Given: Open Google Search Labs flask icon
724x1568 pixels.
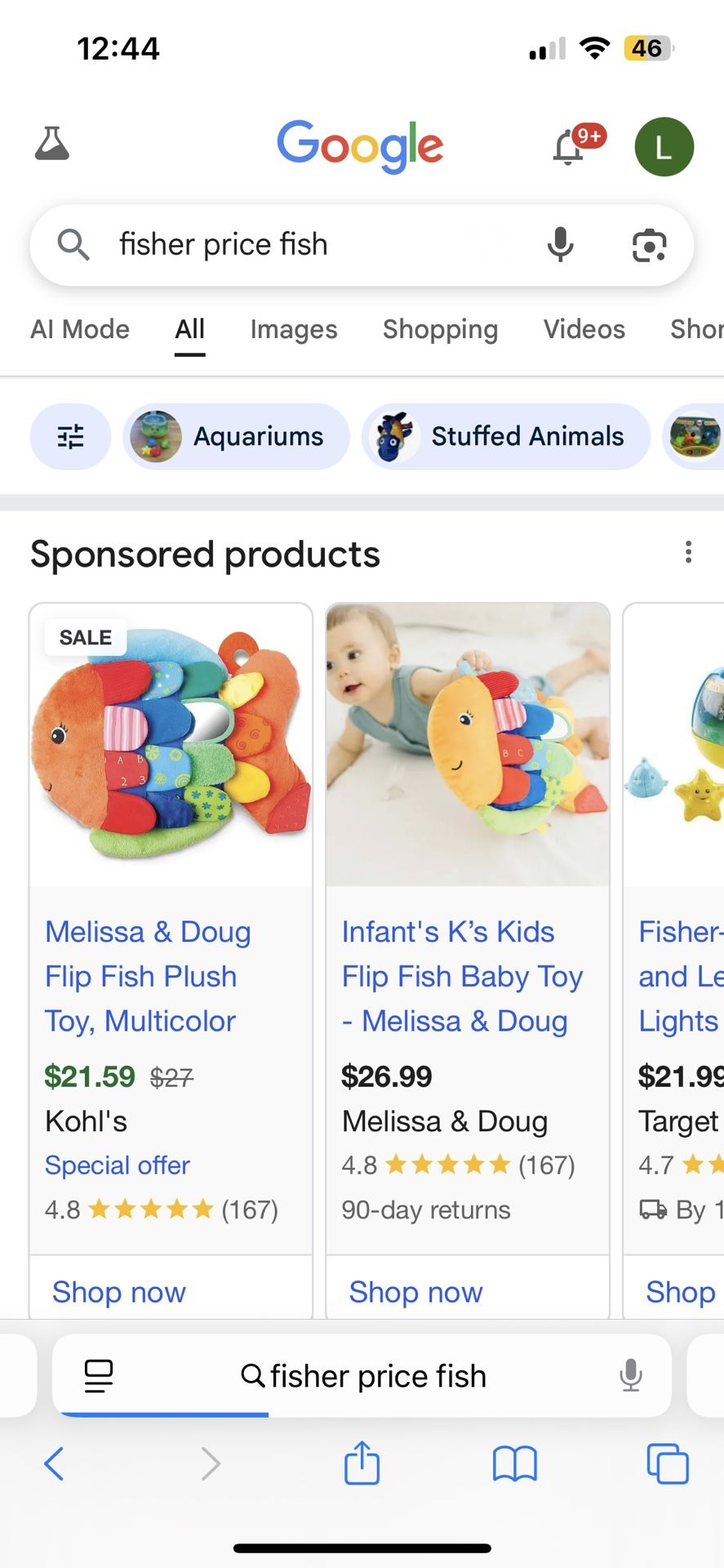Looking at the screenshot, I should (x=52, y=145).
